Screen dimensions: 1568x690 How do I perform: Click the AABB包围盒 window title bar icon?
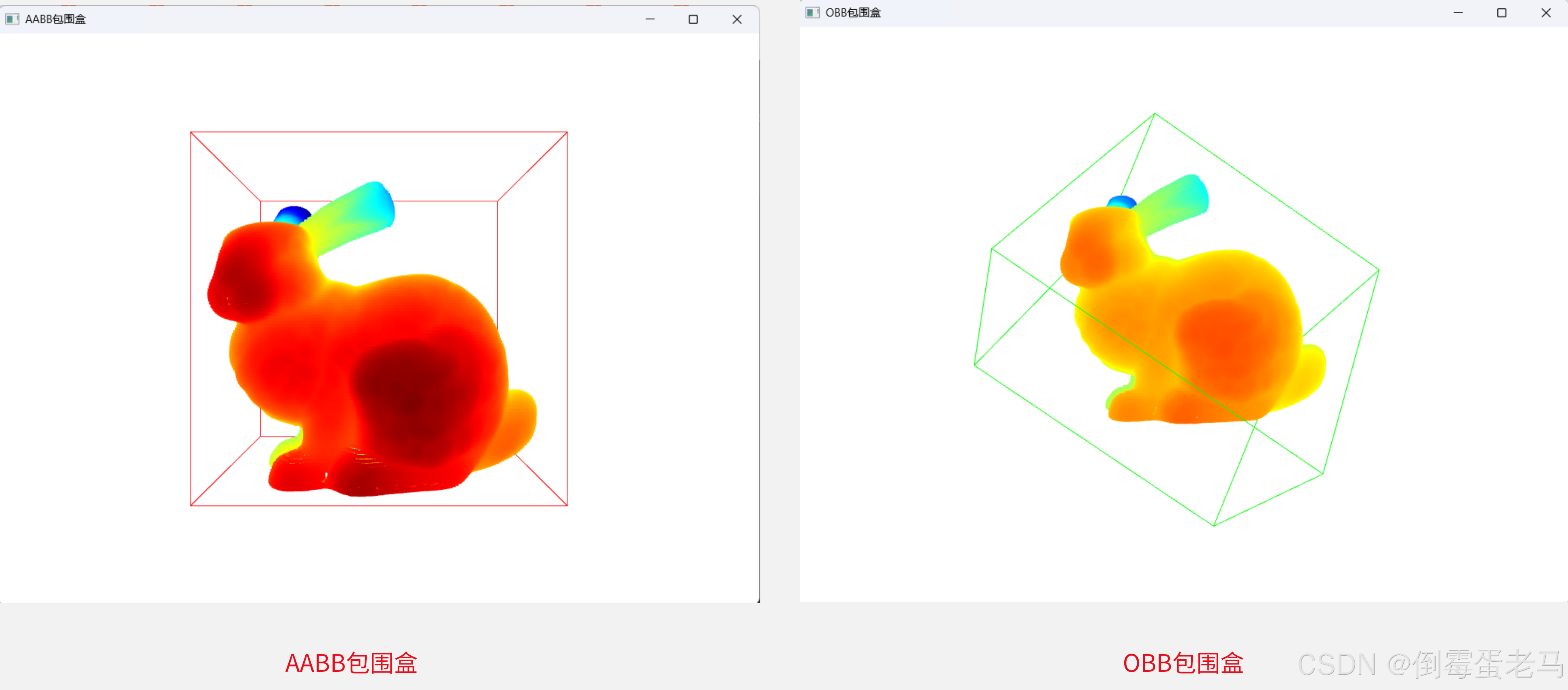click(x=12, y=19)
